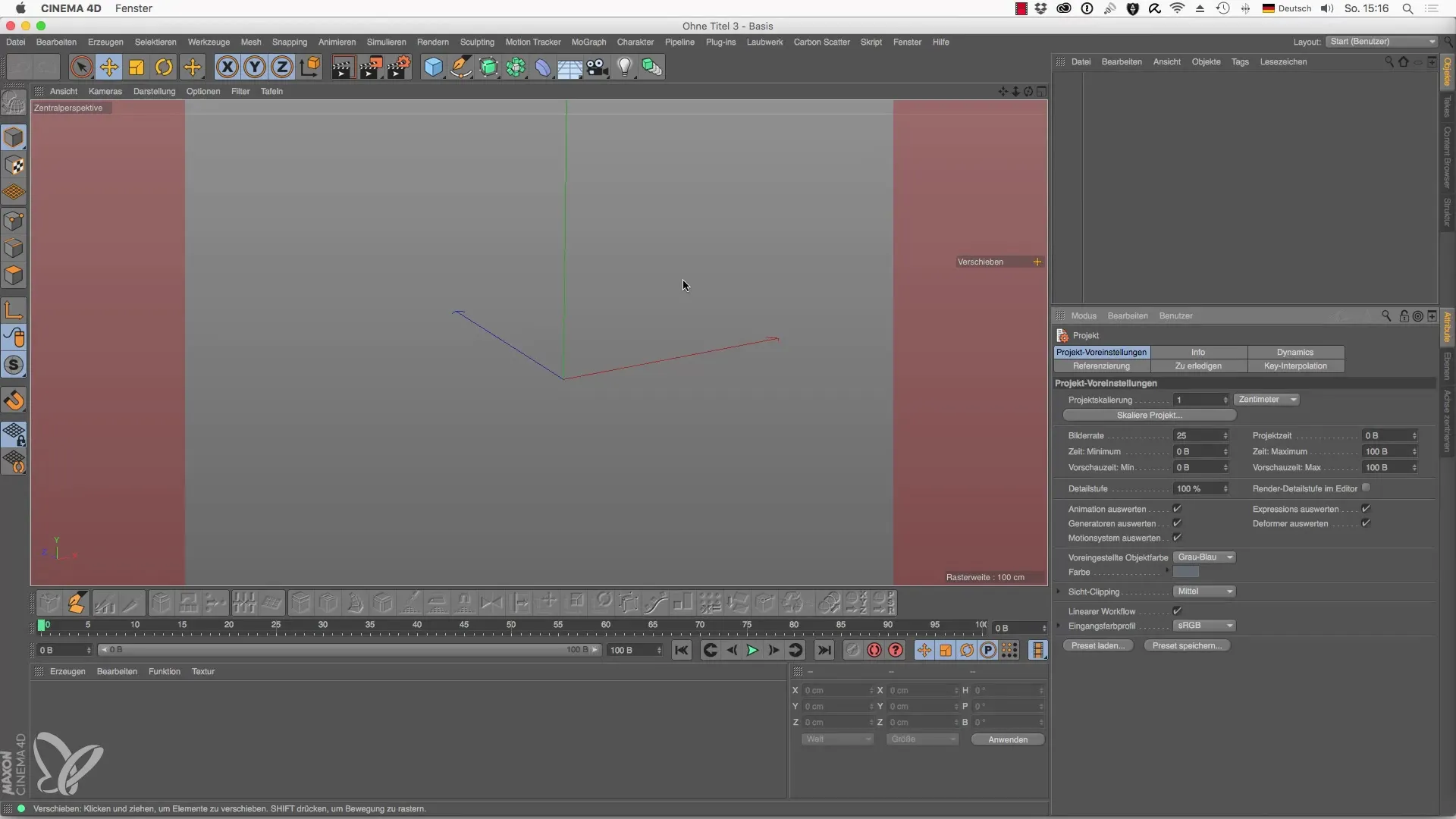Click Preset speichern button
This screenshot has width=1456, height=819.
pos(1187,646)
